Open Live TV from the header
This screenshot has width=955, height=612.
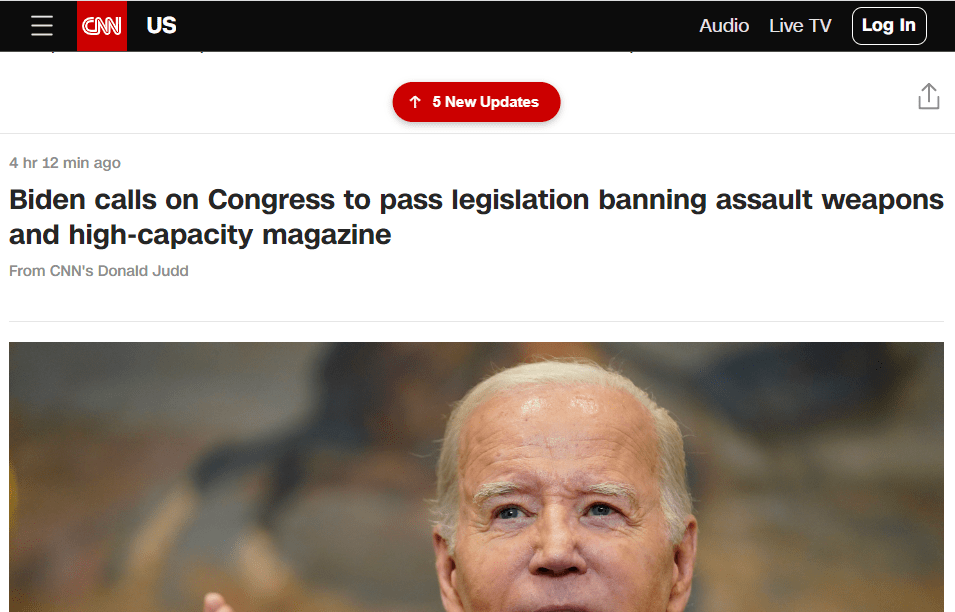[x=800, y=26]
